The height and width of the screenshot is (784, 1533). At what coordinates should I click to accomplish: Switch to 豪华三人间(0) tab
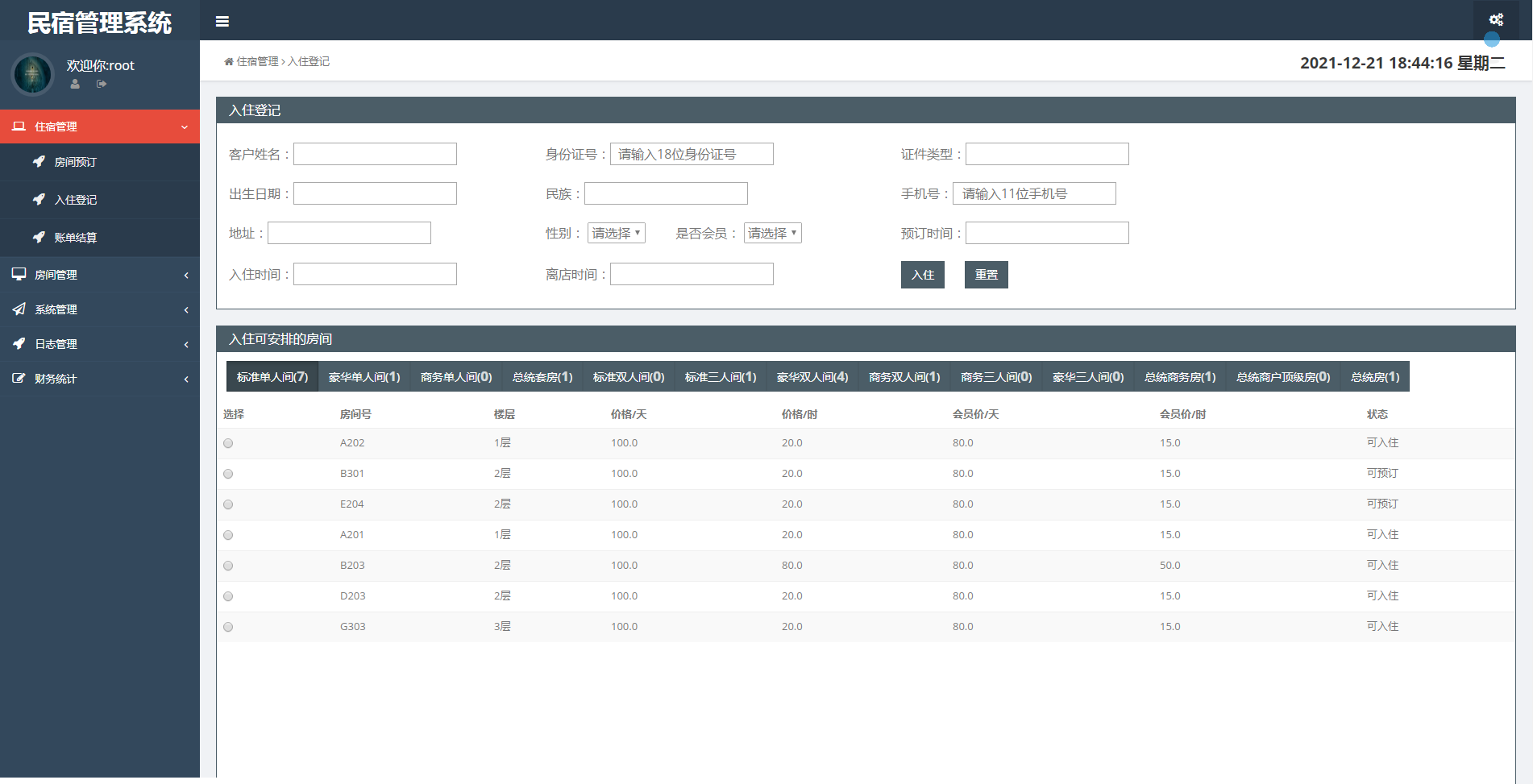(1088, 376)
